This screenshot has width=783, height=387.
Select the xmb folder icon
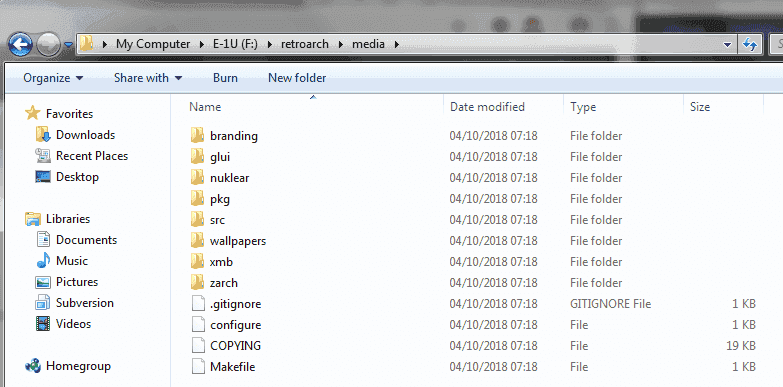click(198, 262)
